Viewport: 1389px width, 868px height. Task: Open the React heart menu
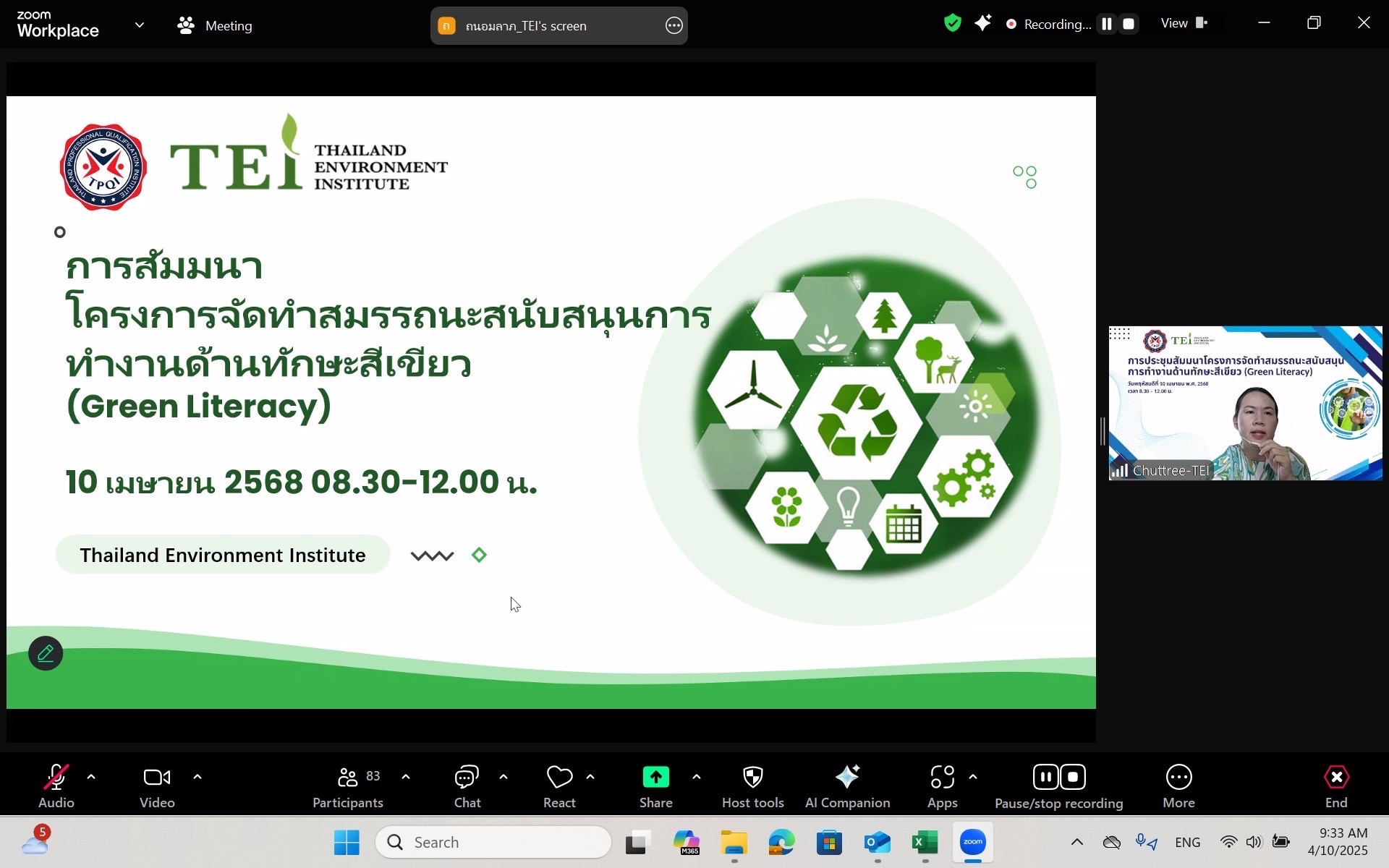[x=559, y=786]
